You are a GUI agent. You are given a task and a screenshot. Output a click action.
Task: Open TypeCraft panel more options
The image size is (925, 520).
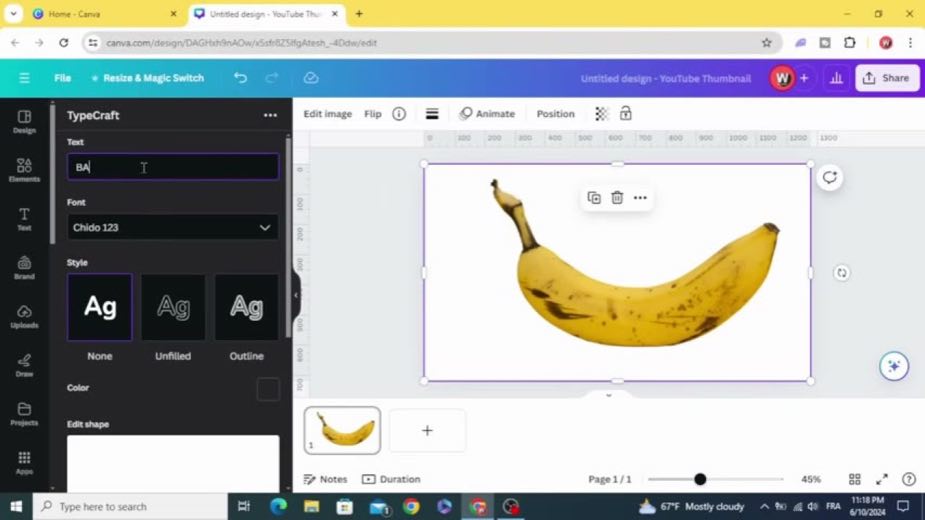click(x=270, y=115)
